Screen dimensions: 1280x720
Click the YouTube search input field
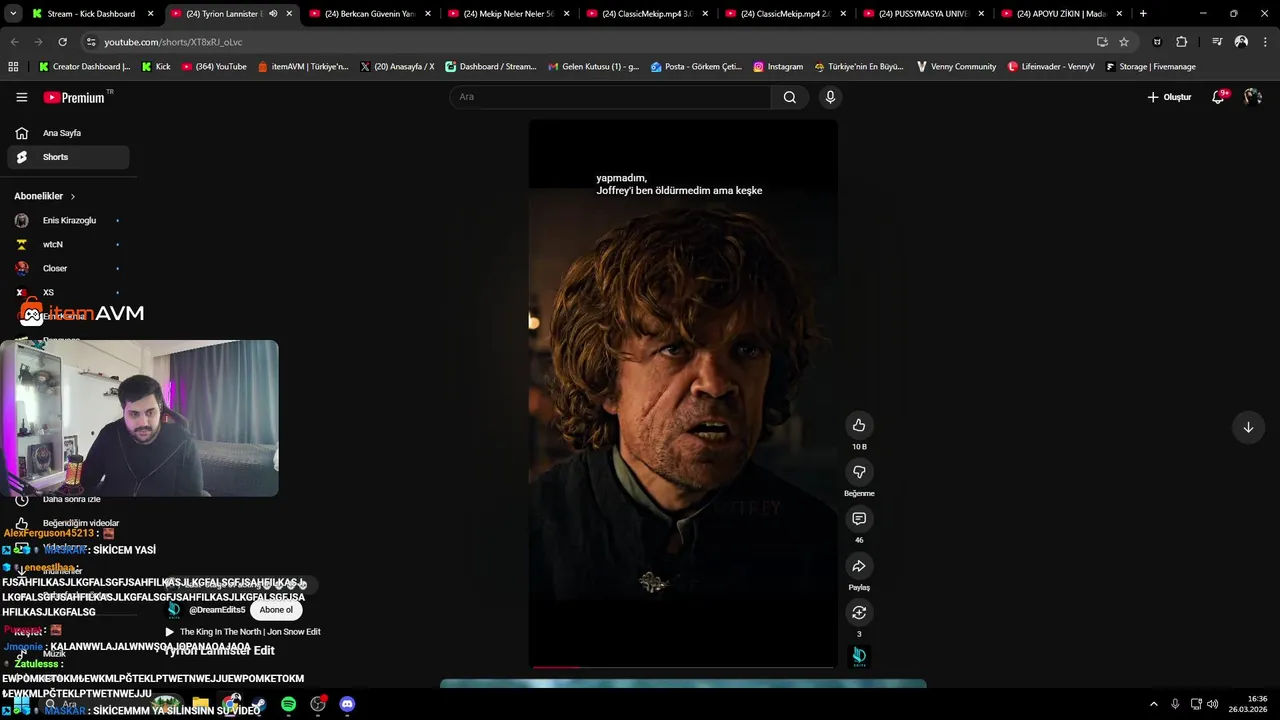click(610, 97)
